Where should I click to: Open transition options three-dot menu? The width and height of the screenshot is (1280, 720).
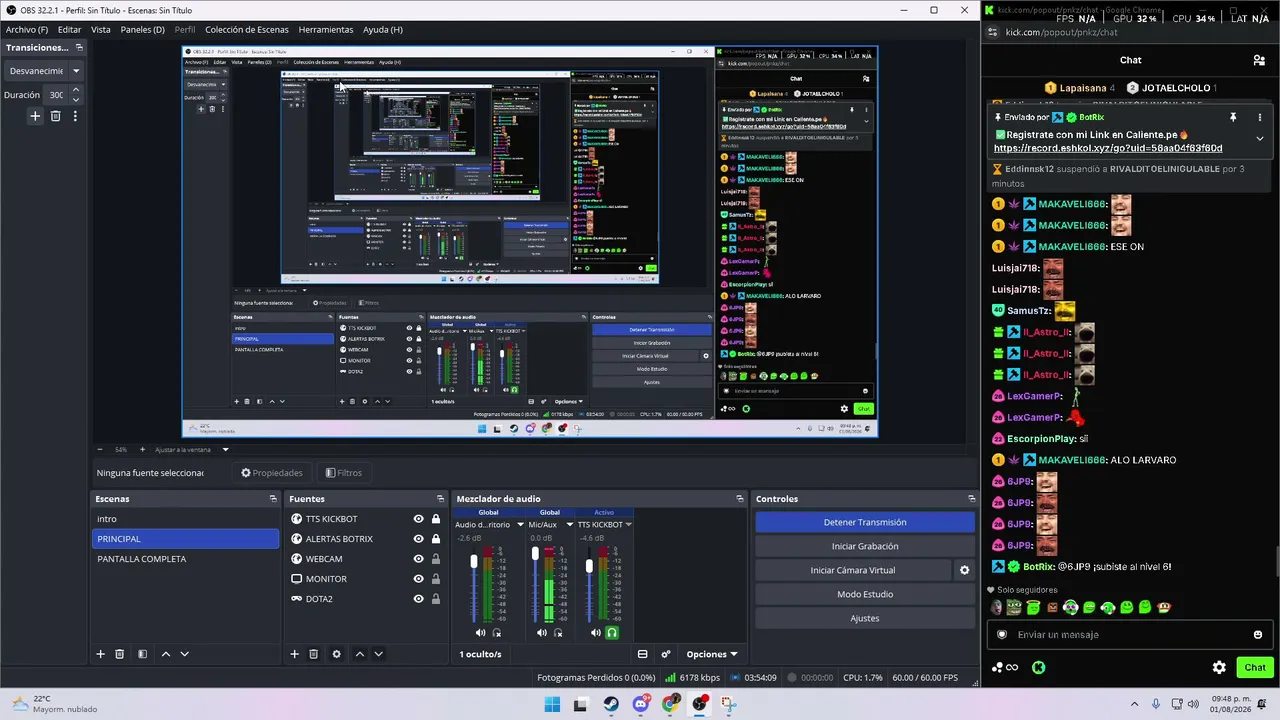tap(75, 116)
